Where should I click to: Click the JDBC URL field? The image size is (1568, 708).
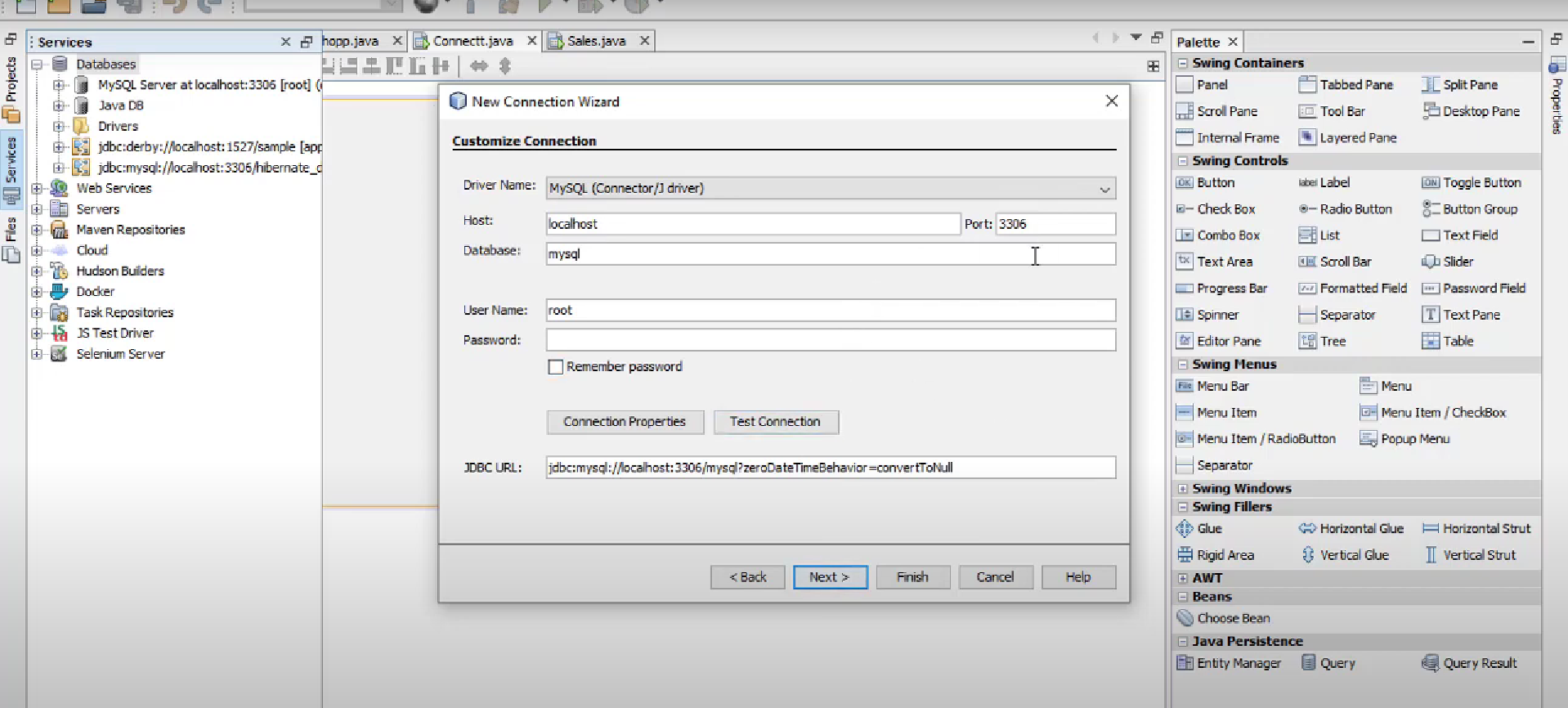tap(831, 468)
